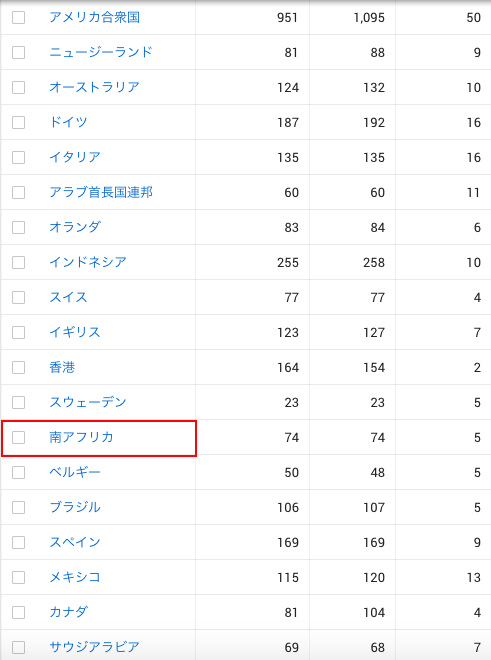Toggle the 香港 checkbox
The image size is (491, 660).
pyautogui.click(x=19, y=367)
